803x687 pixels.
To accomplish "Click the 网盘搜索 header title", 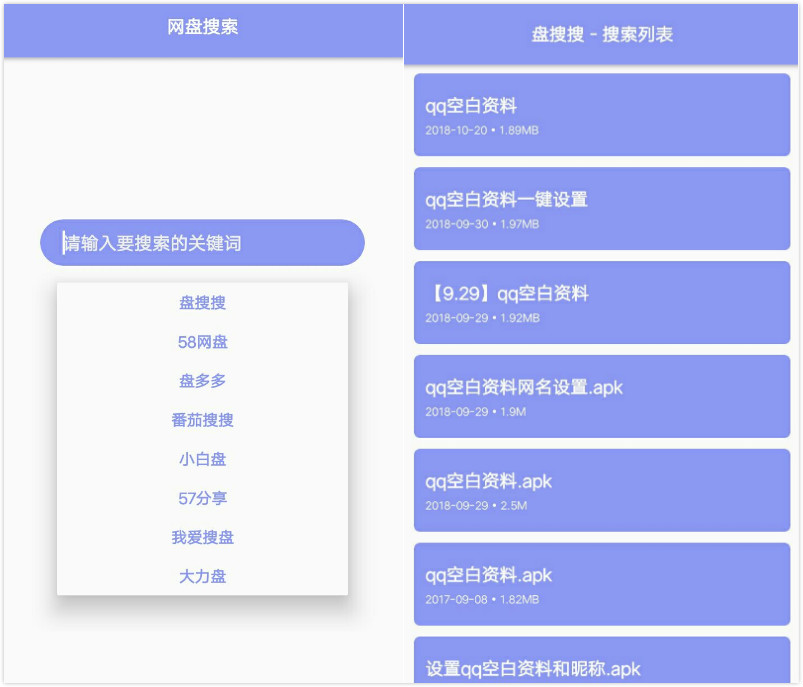I will coord(202,27).
